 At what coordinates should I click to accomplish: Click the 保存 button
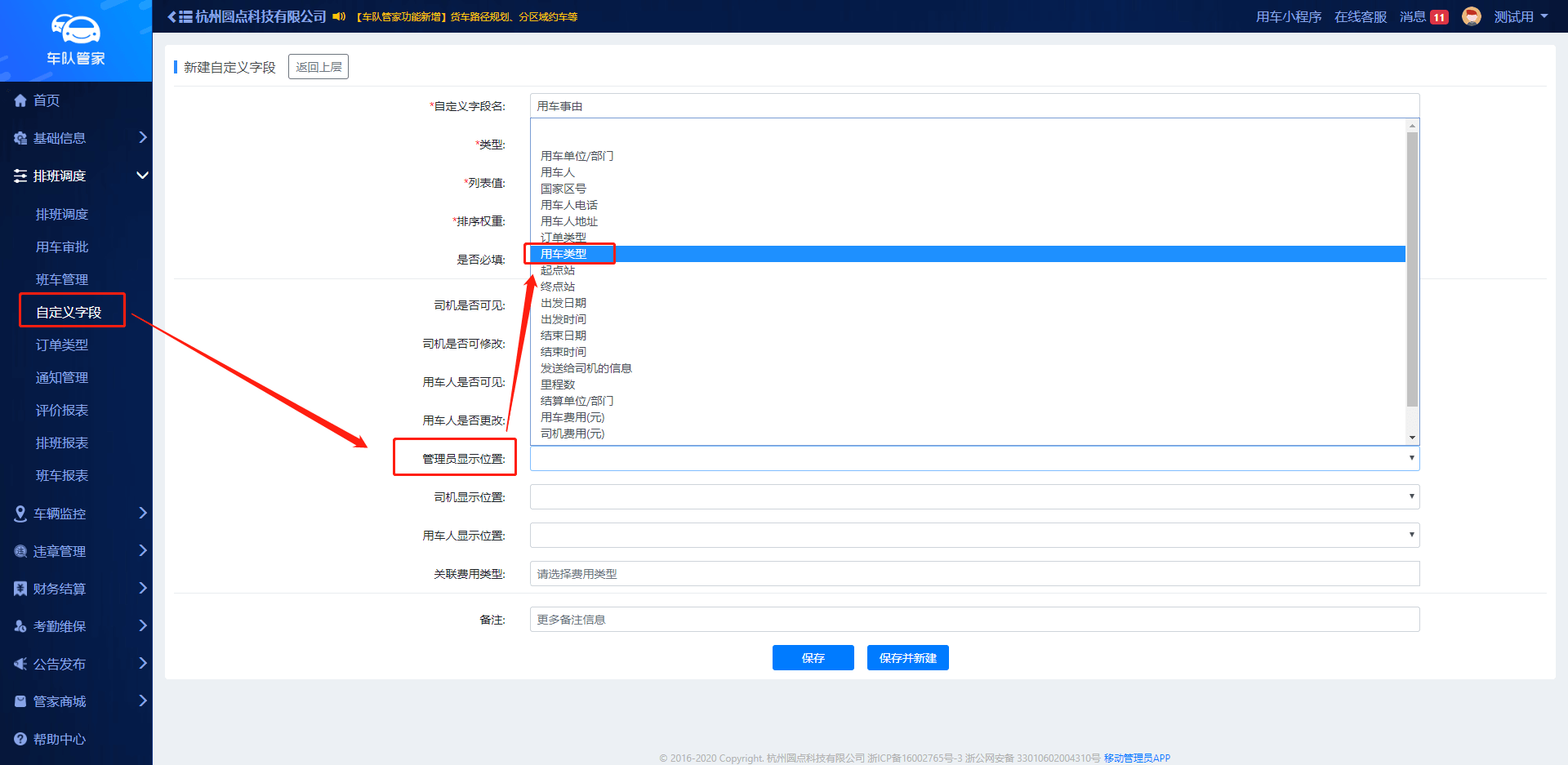(x=813, y=657)
